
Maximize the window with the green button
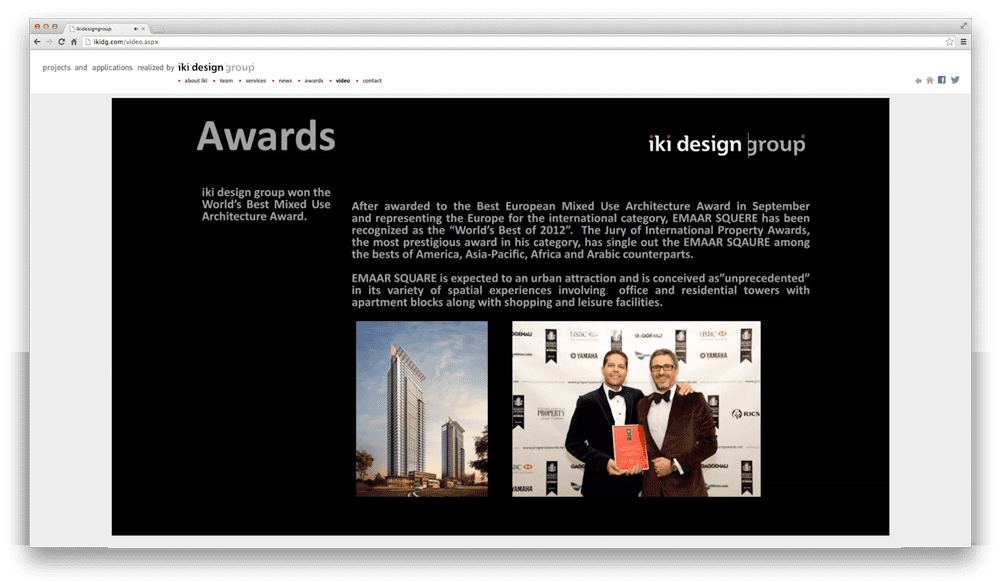tap(55, 27)
